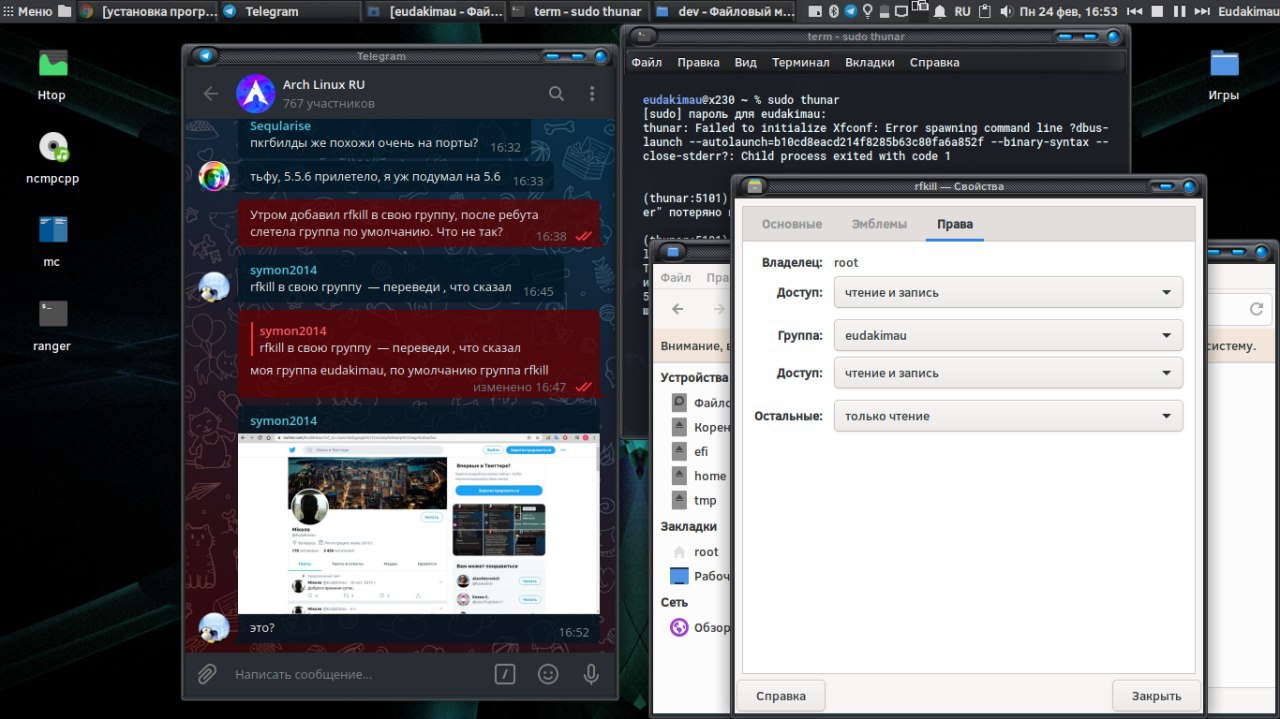Open the Игры folder on the desktop
The height and width of the screenshot is (719, 1280).
click(x=1224, y=75)
